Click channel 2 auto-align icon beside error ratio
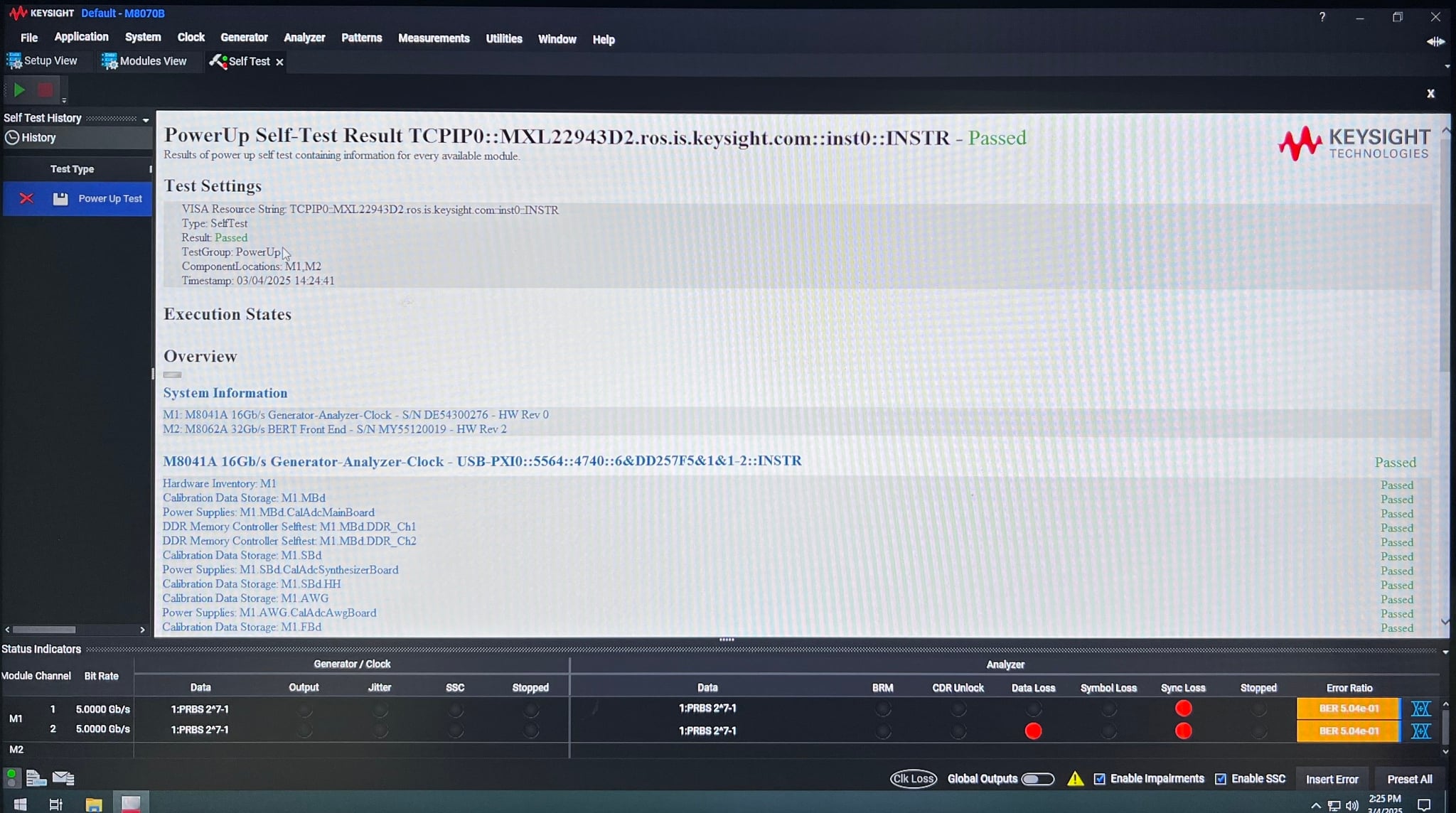 tap(1420, 731)
